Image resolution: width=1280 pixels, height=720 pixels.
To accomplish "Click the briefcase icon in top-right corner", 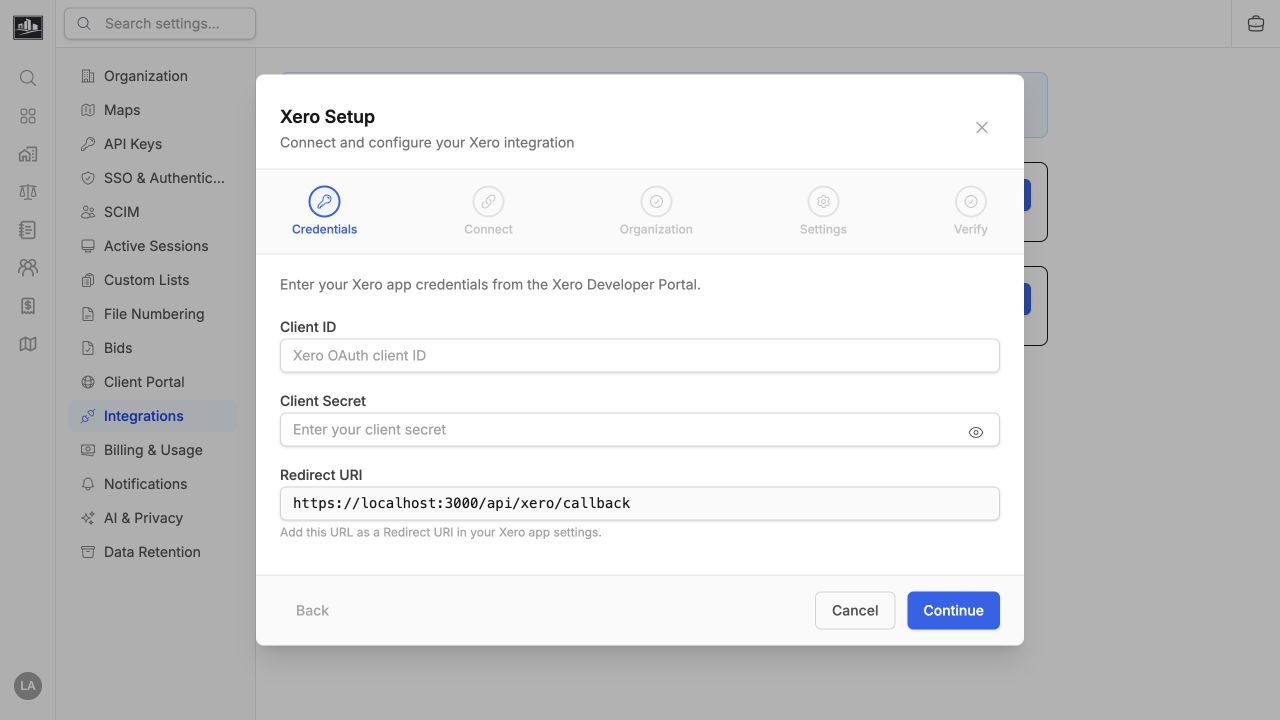I will (1256, 24).
